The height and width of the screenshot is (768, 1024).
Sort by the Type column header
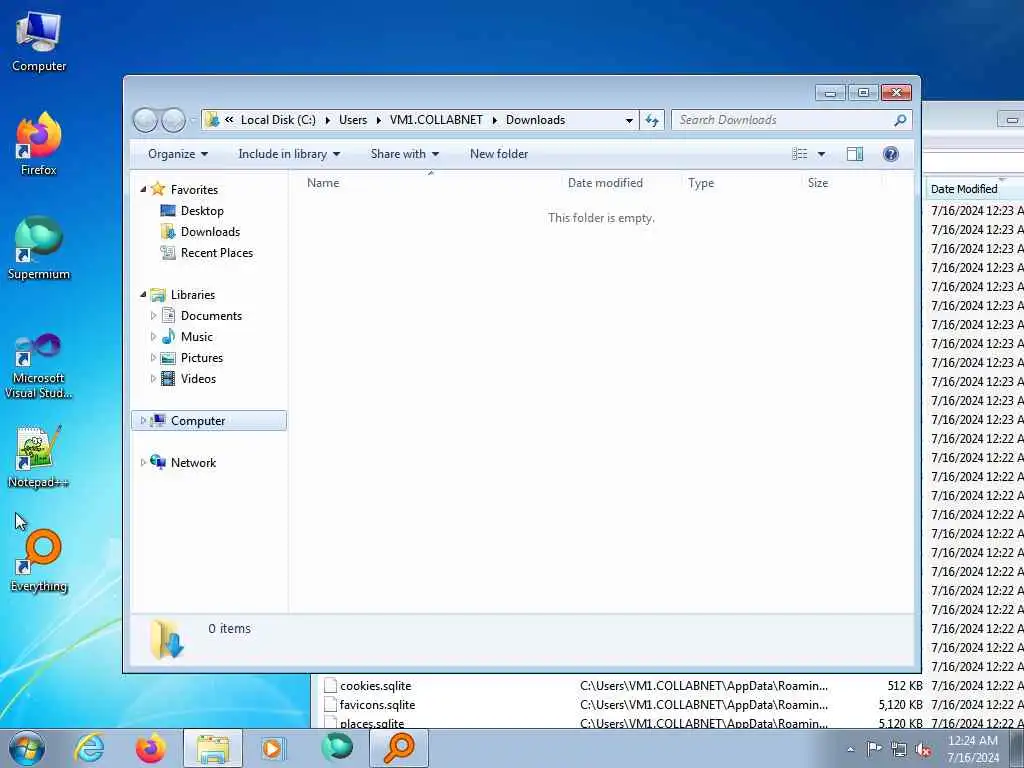tap(741, 183)
